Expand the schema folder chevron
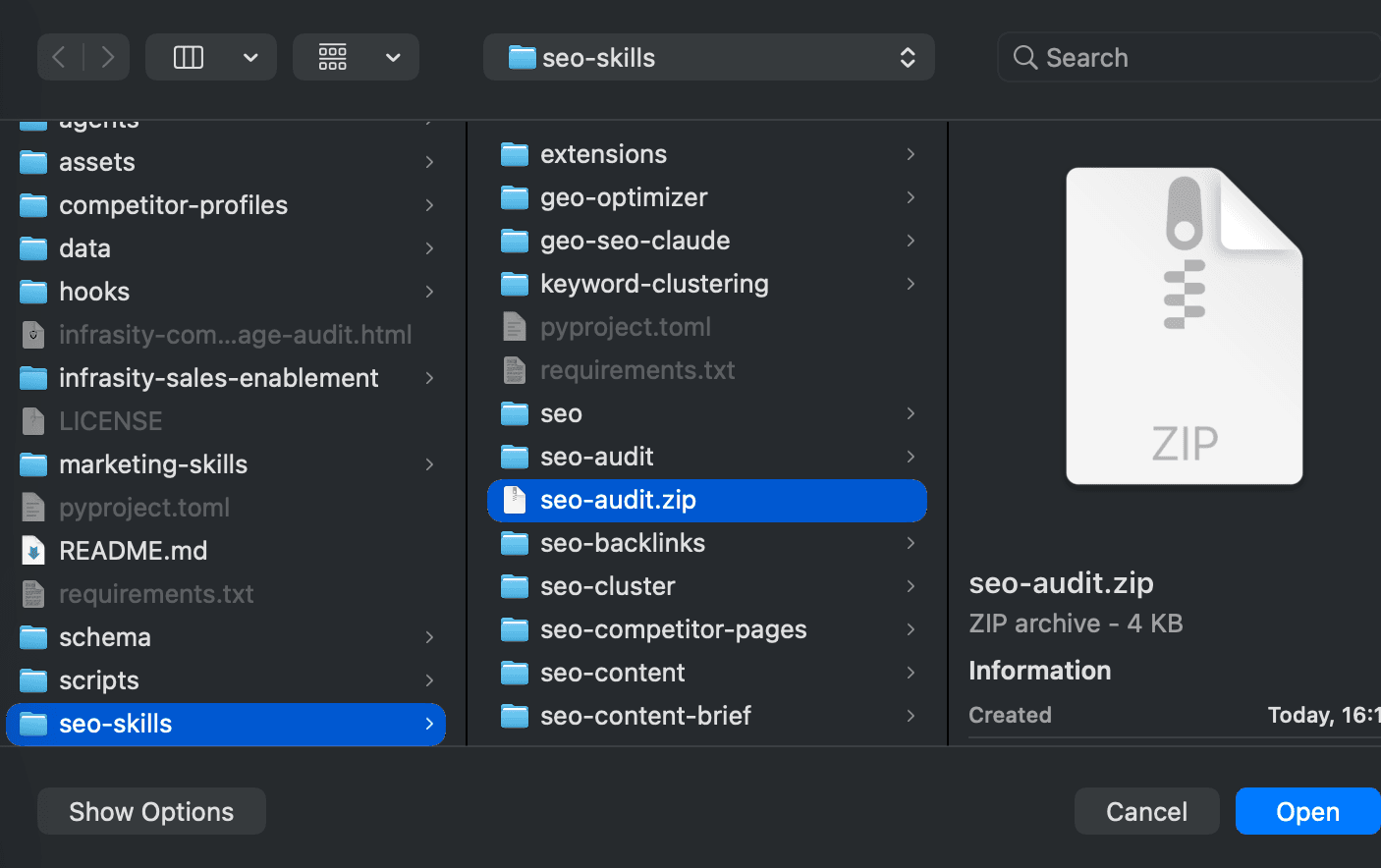Viewport: 1381px width, 868px height. click(429, 637)
